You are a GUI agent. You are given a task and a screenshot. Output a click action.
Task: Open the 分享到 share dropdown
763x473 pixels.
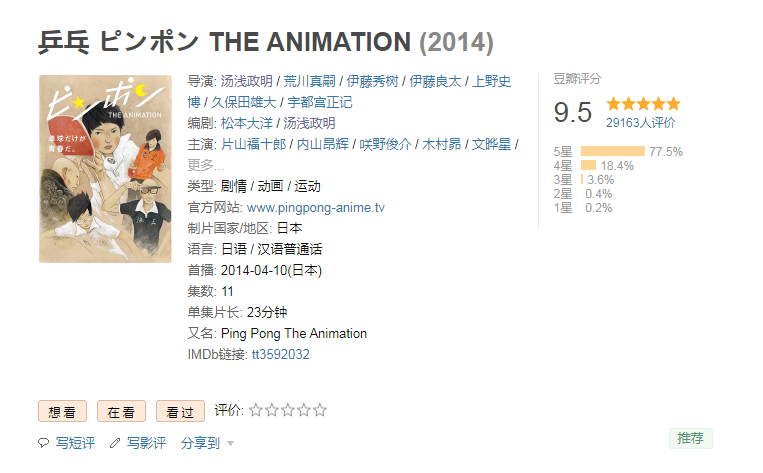point(207,443)
